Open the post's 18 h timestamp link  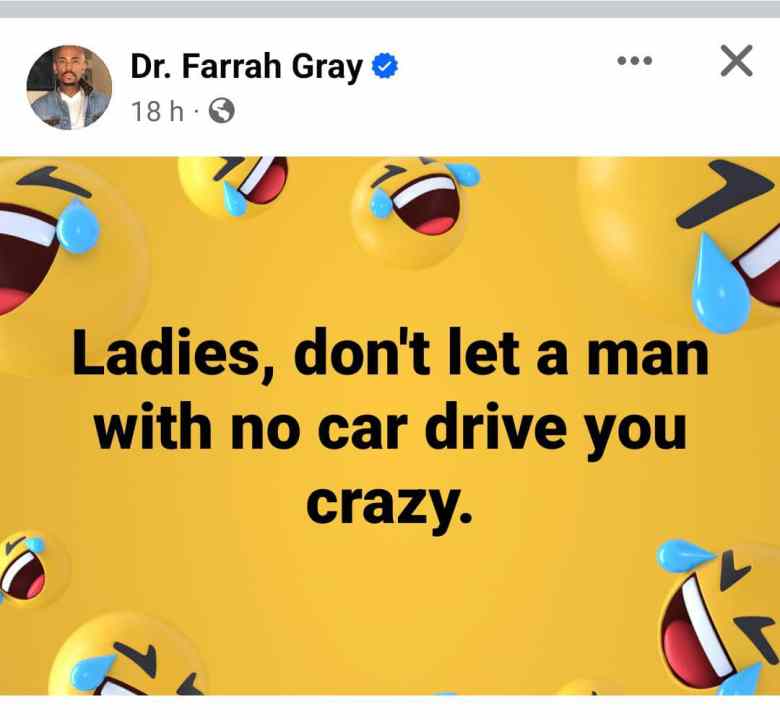[157, 111]
